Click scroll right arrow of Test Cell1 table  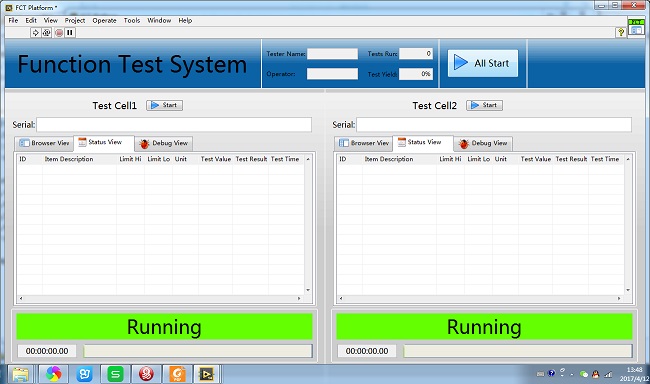coord(299,299)
